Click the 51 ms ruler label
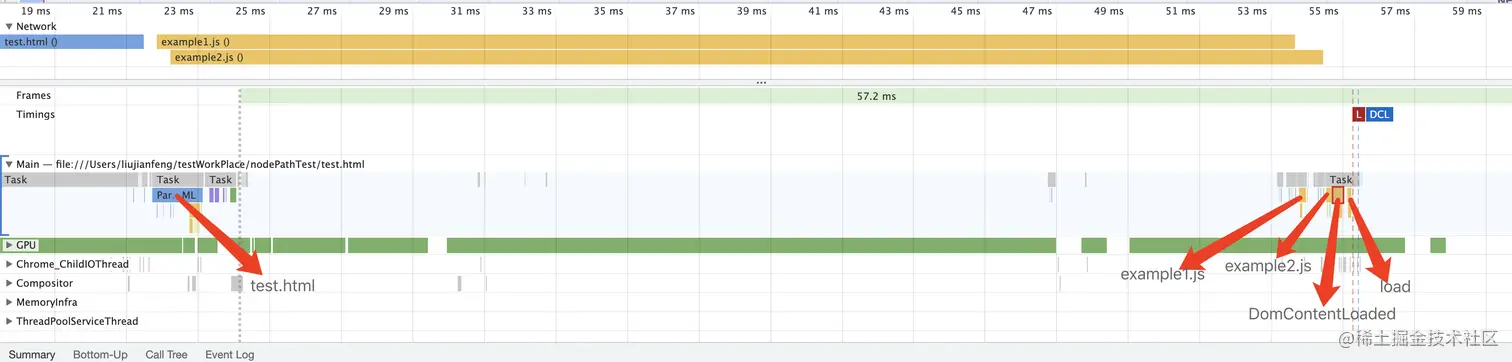Screen dimensions: 1512x362 click(x=1180, y=11)
